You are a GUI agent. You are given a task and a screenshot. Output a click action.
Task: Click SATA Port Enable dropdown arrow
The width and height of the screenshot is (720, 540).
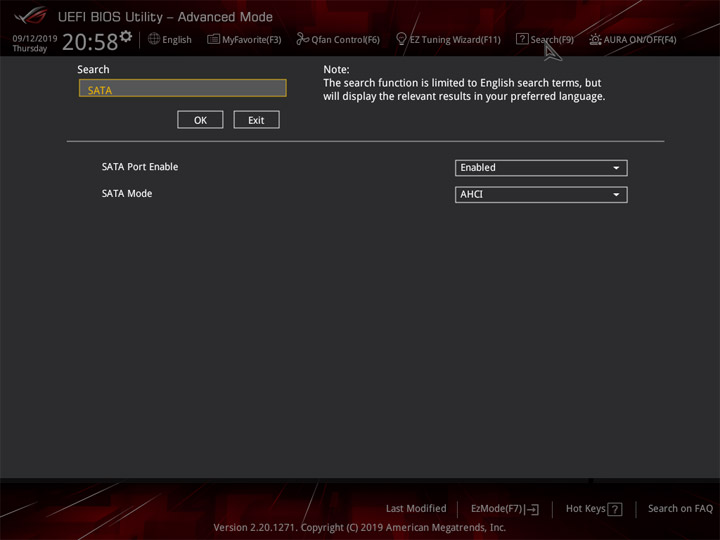tap(616, 168)
